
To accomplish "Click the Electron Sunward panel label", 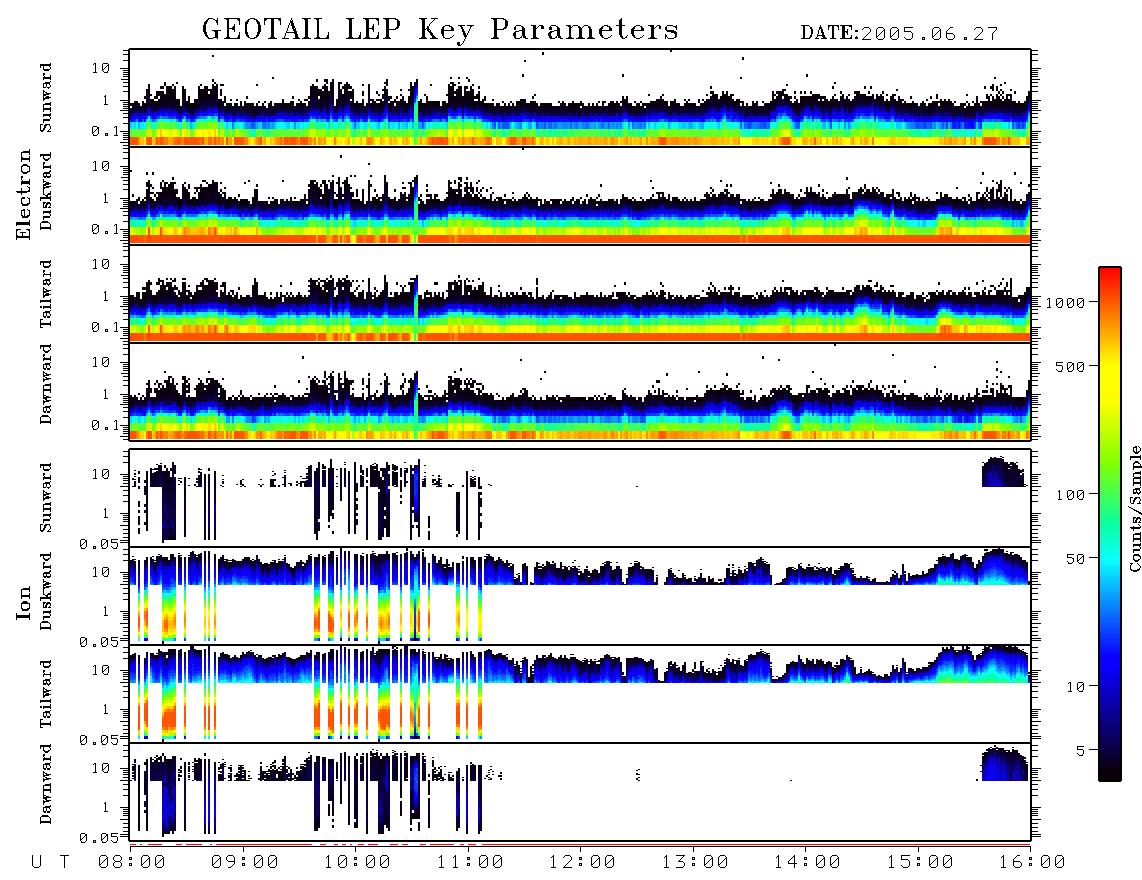I will (x=46, y=98).
